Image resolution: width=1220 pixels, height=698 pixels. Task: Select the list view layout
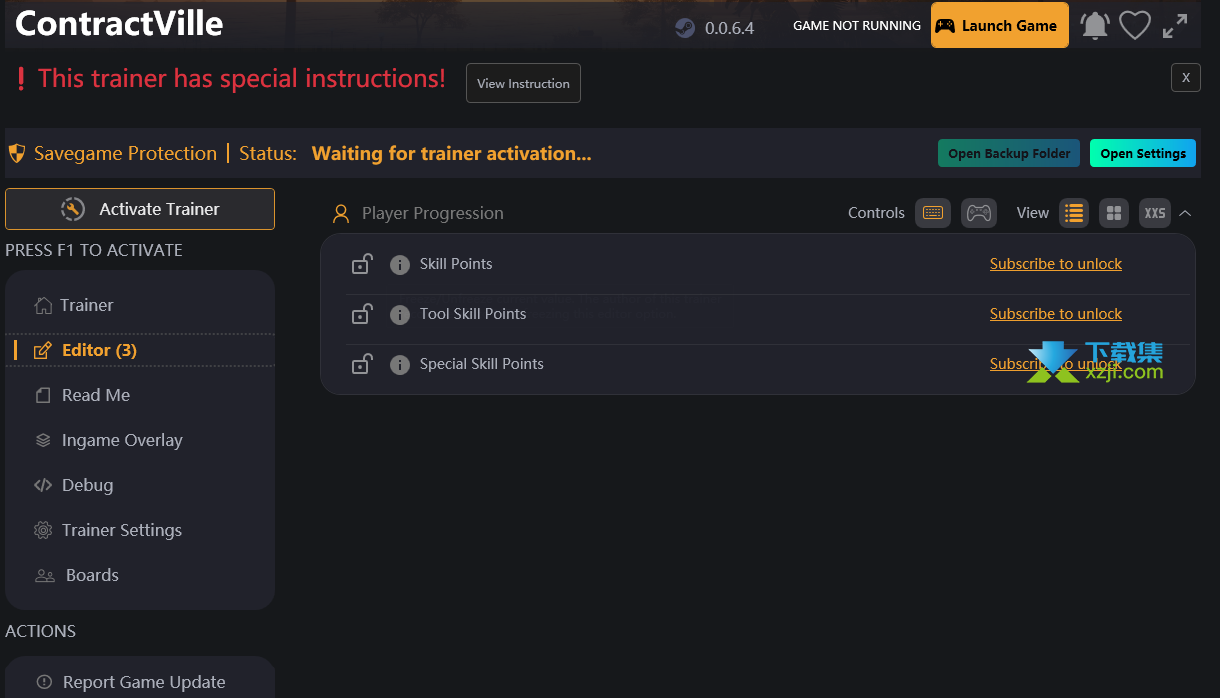click(1074, 213)
